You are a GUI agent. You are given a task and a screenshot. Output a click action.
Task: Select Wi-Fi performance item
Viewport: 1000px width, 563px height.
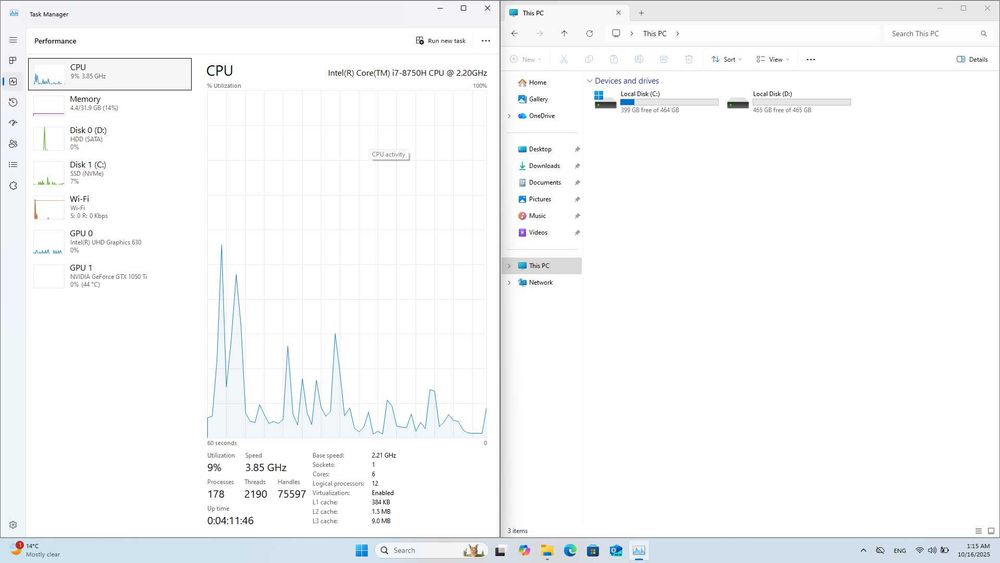click(110, 207)
